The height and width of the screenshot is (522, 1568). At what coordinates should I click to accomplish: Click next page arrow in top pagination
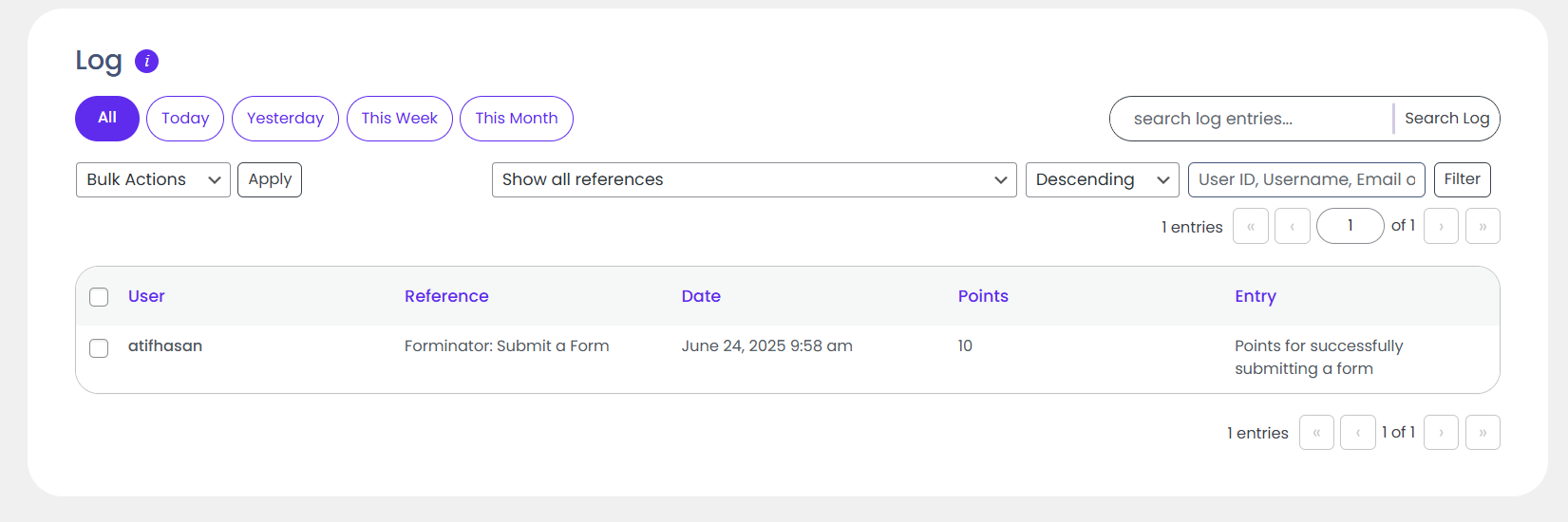[x=1441, y=226]
